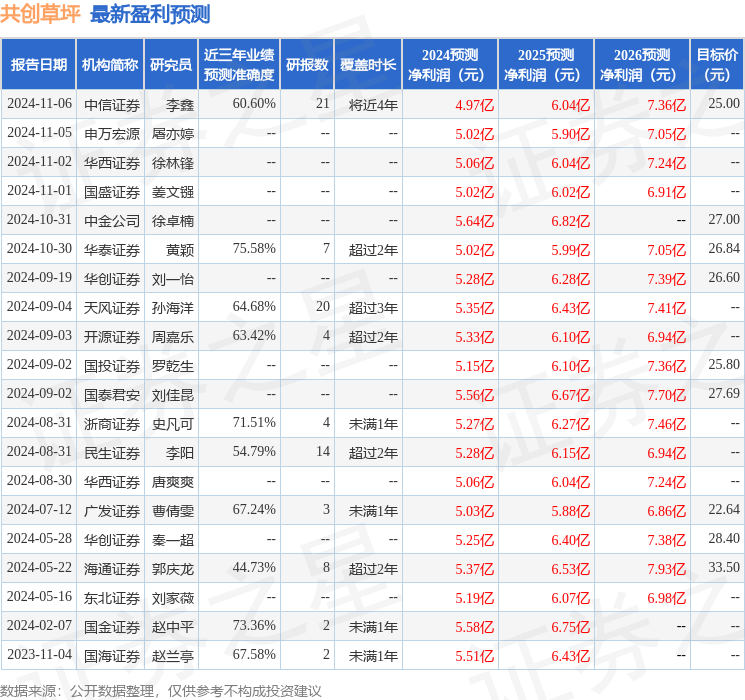Click 东北证券 institution cell

pyautogui.click(x=112, y=597)
